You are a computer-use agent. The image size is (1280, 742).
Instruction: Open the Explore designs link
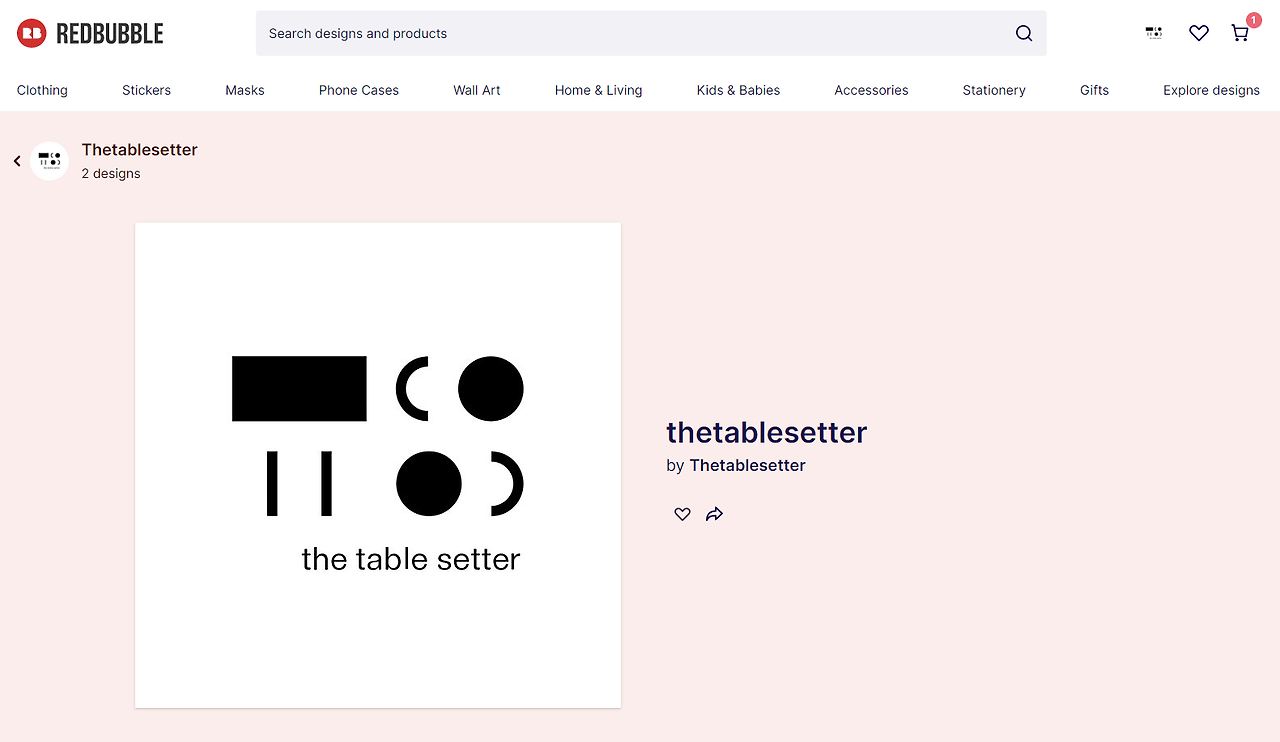click(1211, 90)
